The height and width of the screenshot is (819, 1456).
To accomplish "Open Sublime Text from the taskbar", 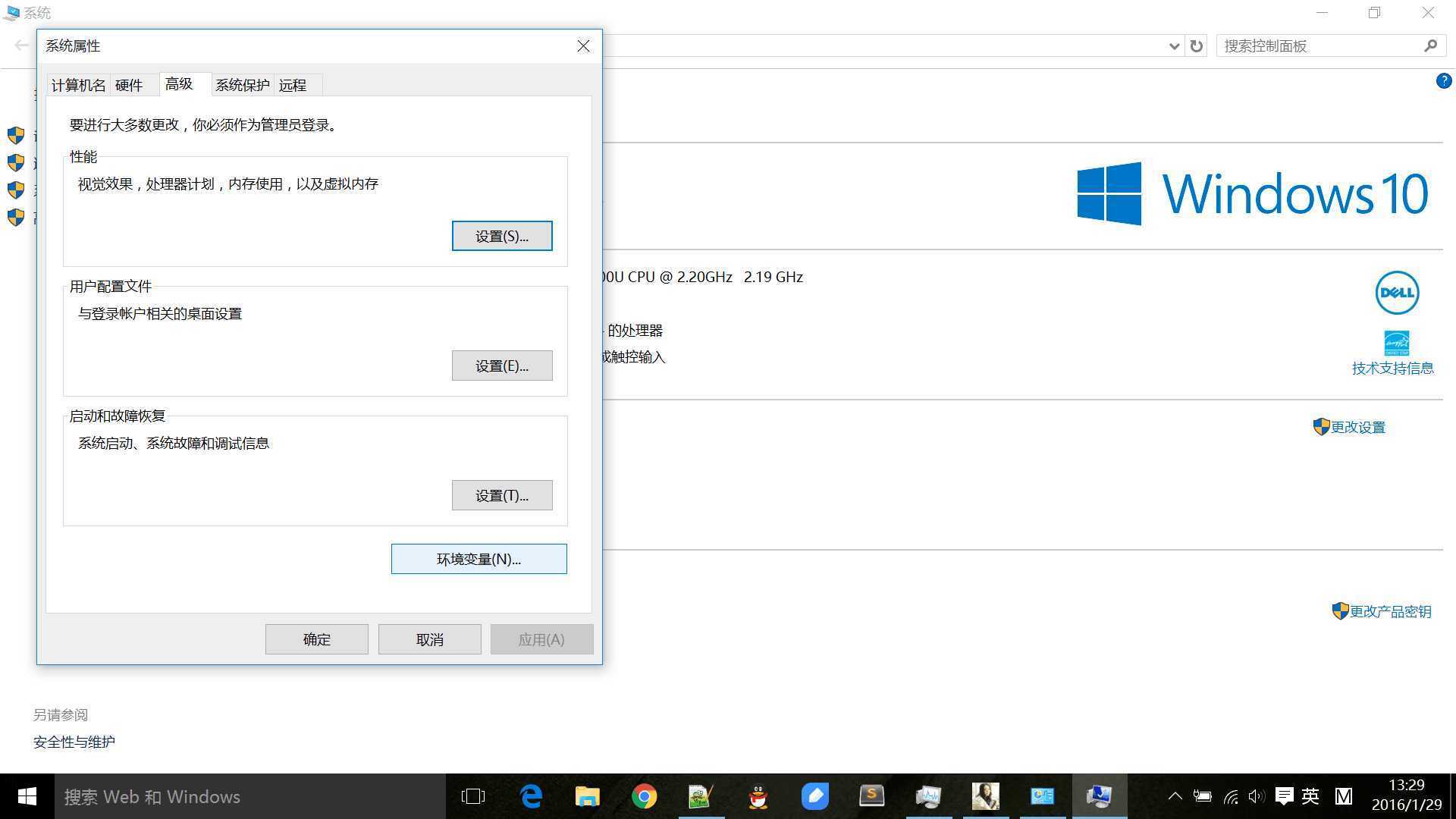I will tap(872, 796).
